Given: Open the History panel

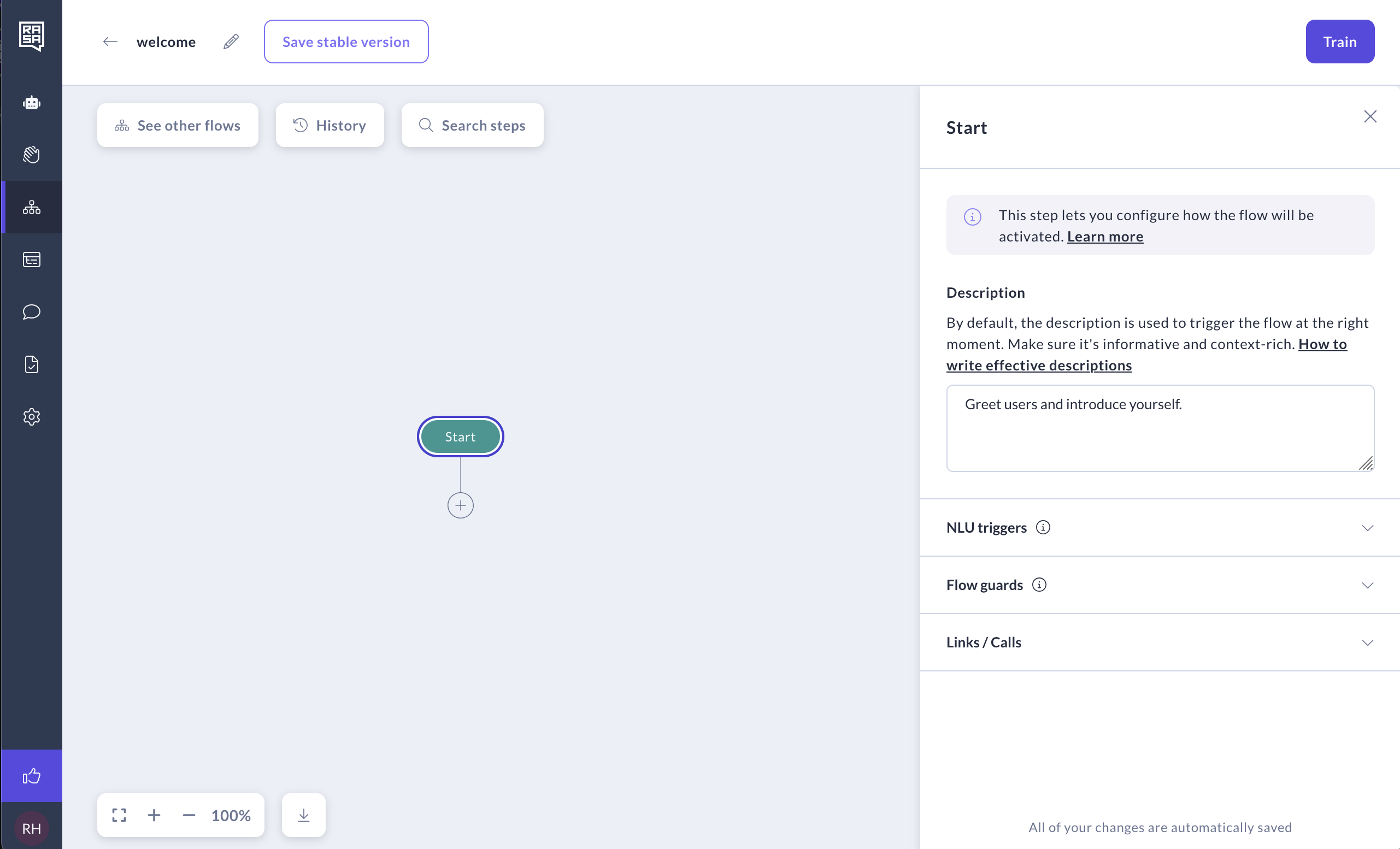Looking at the screenshot, I should [330, 125].
